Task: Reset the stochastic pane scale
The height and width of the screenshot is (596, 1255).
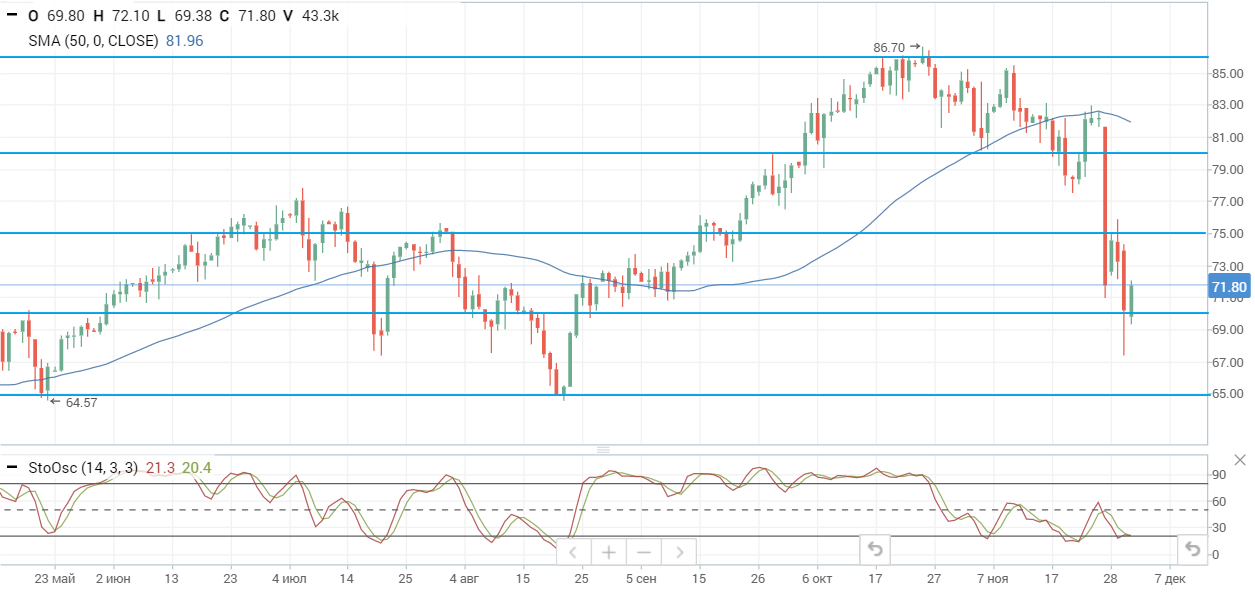Action: click(1191, 549)
